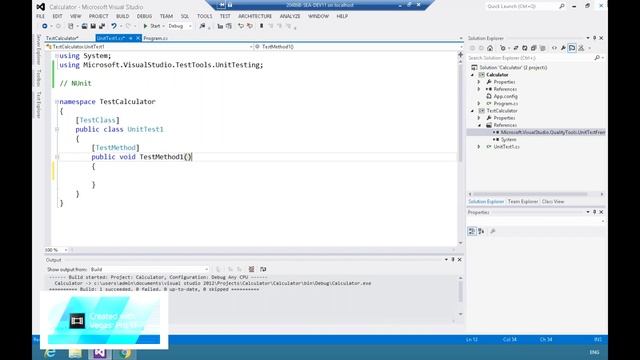Click the Undo toolbar icon
This screenshot has height=360, width=640.
pos(114,26)
